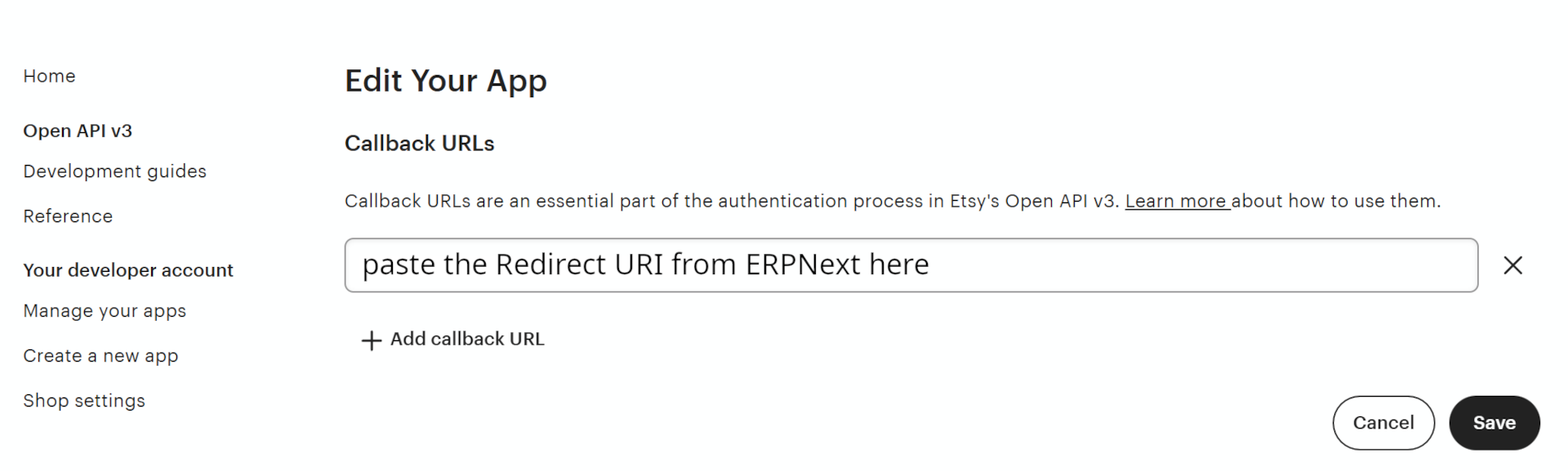
Task: Save the app changes
Action: click(1494, 423)
